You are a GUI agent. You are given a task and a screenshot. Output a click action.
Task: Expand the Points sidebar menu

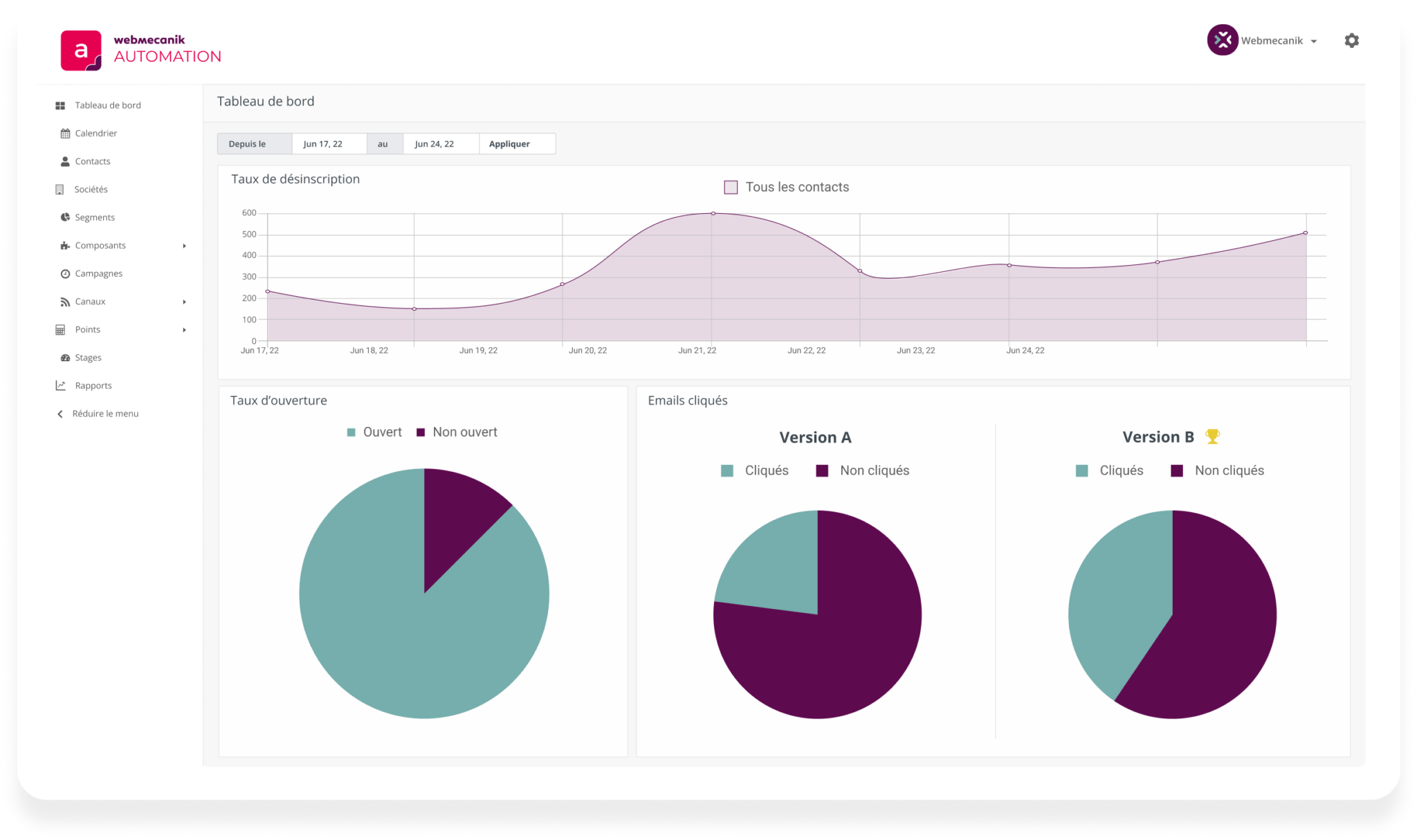(x=184, y=329)
